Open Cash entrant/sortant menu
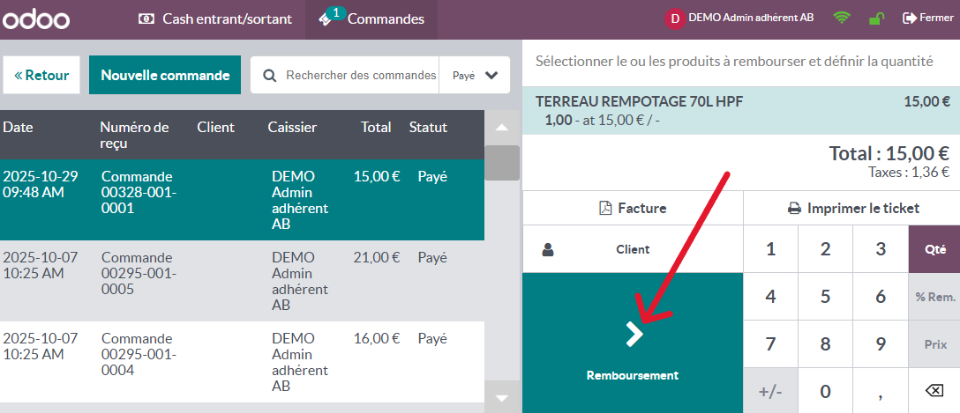The height and width of the screenshot is (413, 960). [x=217, y=19]
